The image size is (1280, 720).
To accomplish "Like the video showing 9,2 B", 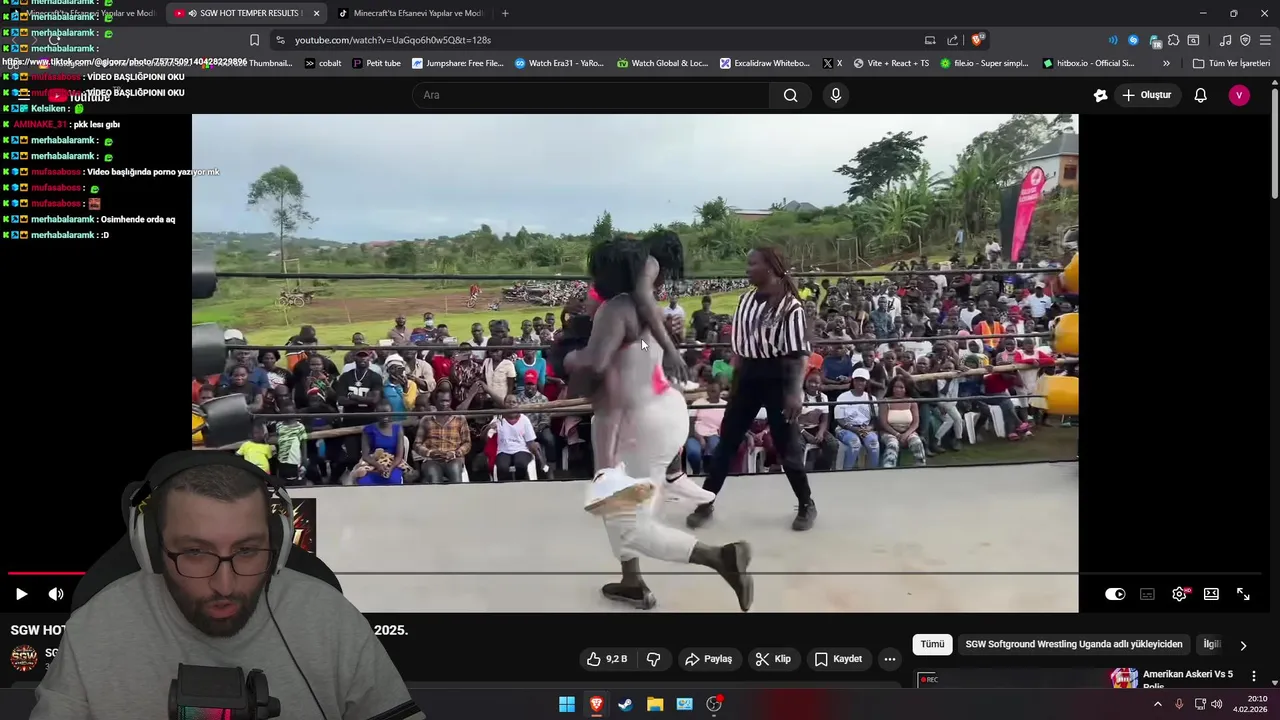I will 607,659.
